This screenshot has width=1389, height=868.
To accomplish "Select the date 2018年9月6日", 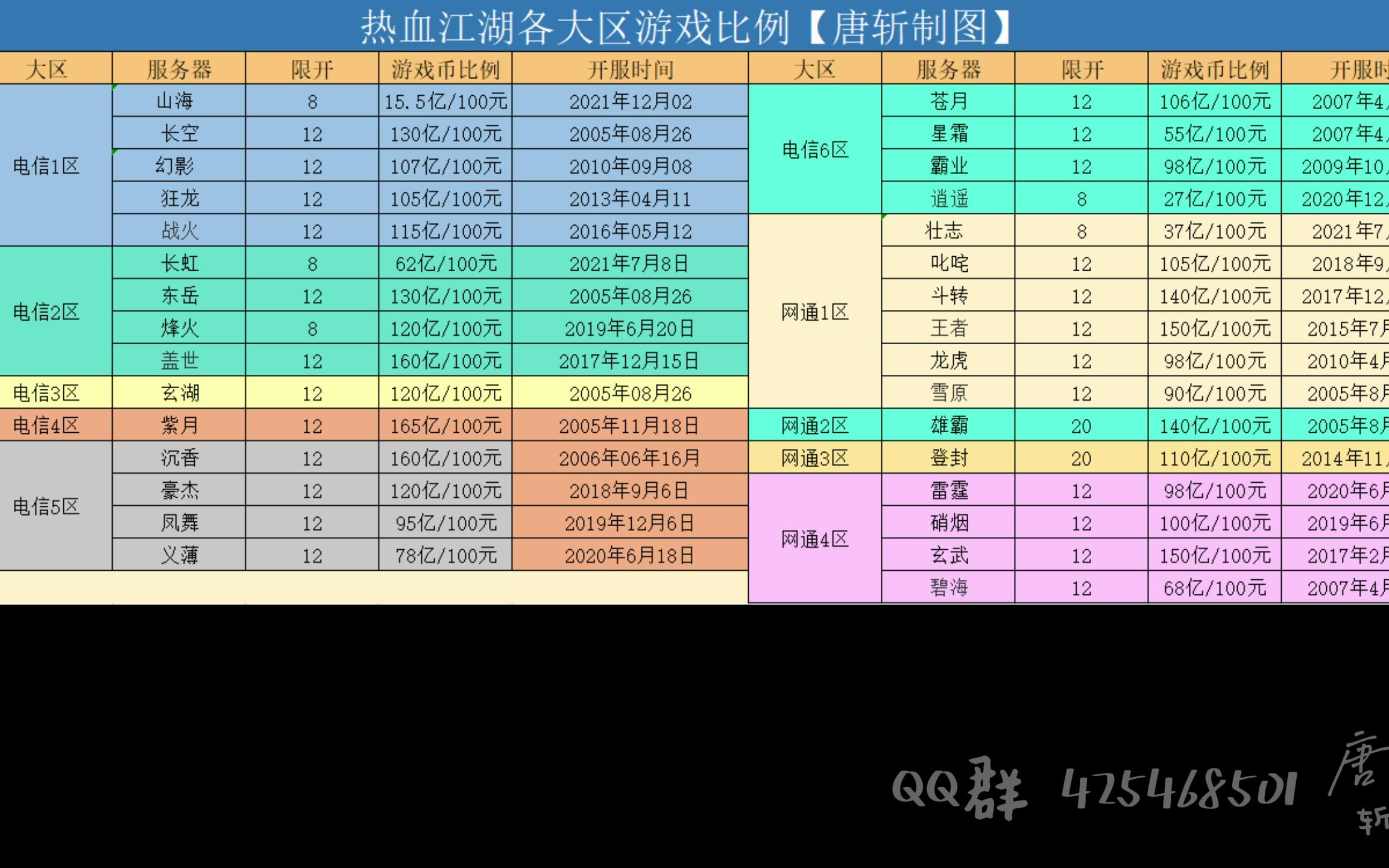I will (x=629, y=491).
